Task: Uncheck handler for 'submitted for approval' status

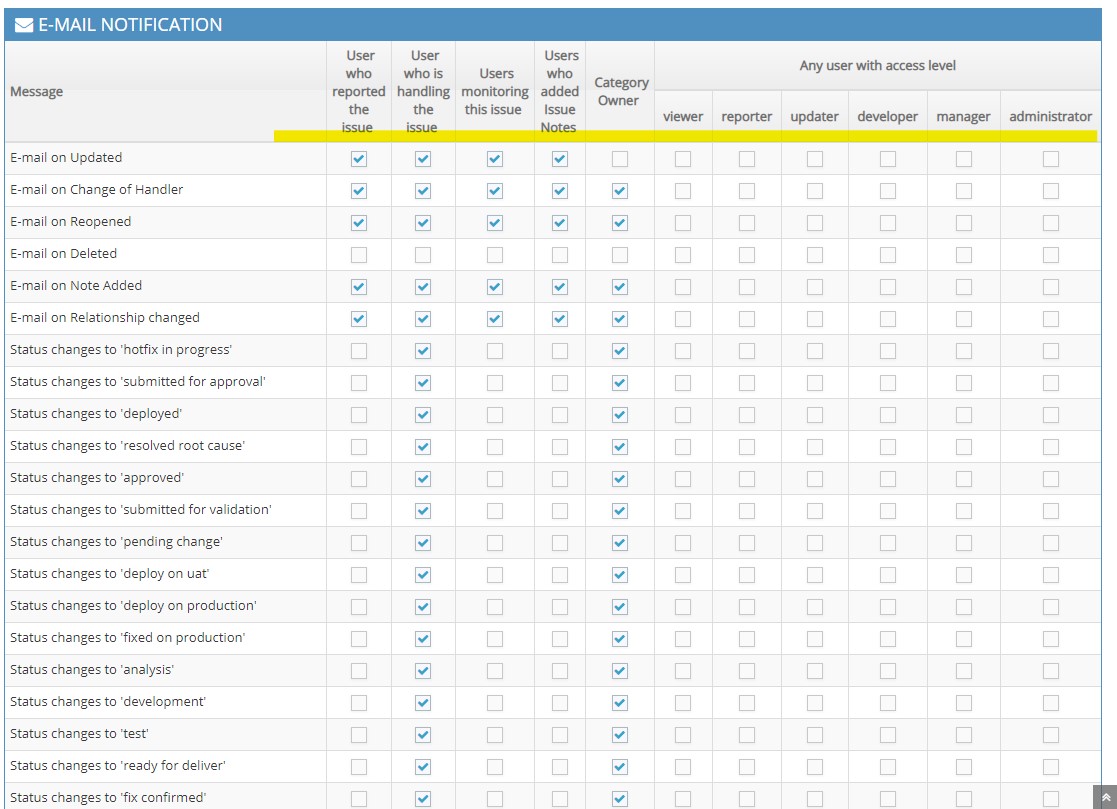Action: tap(423, 383)
